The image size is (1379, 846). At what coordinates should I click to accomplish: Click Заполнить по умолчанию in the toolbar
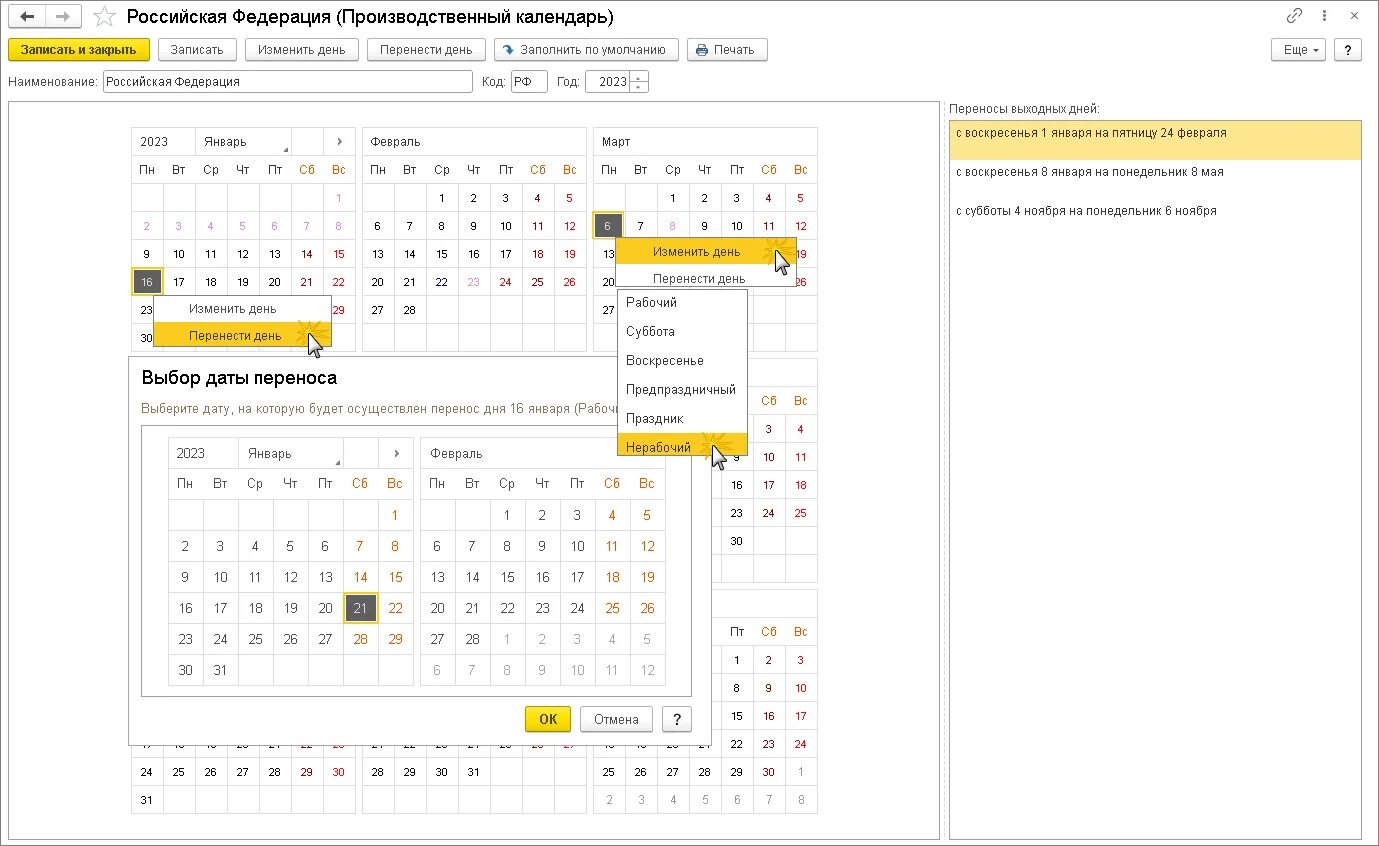(586, 50)
